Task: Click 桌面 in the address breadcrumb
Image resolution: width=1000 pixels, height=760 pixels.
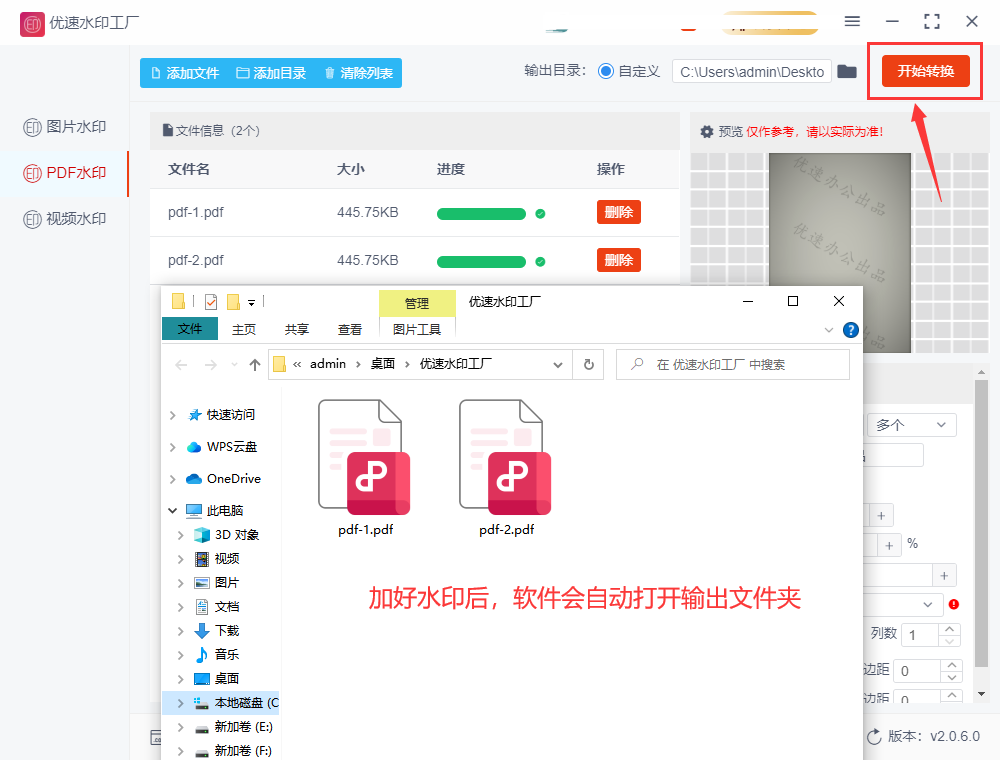Action: tap(383, 364)
